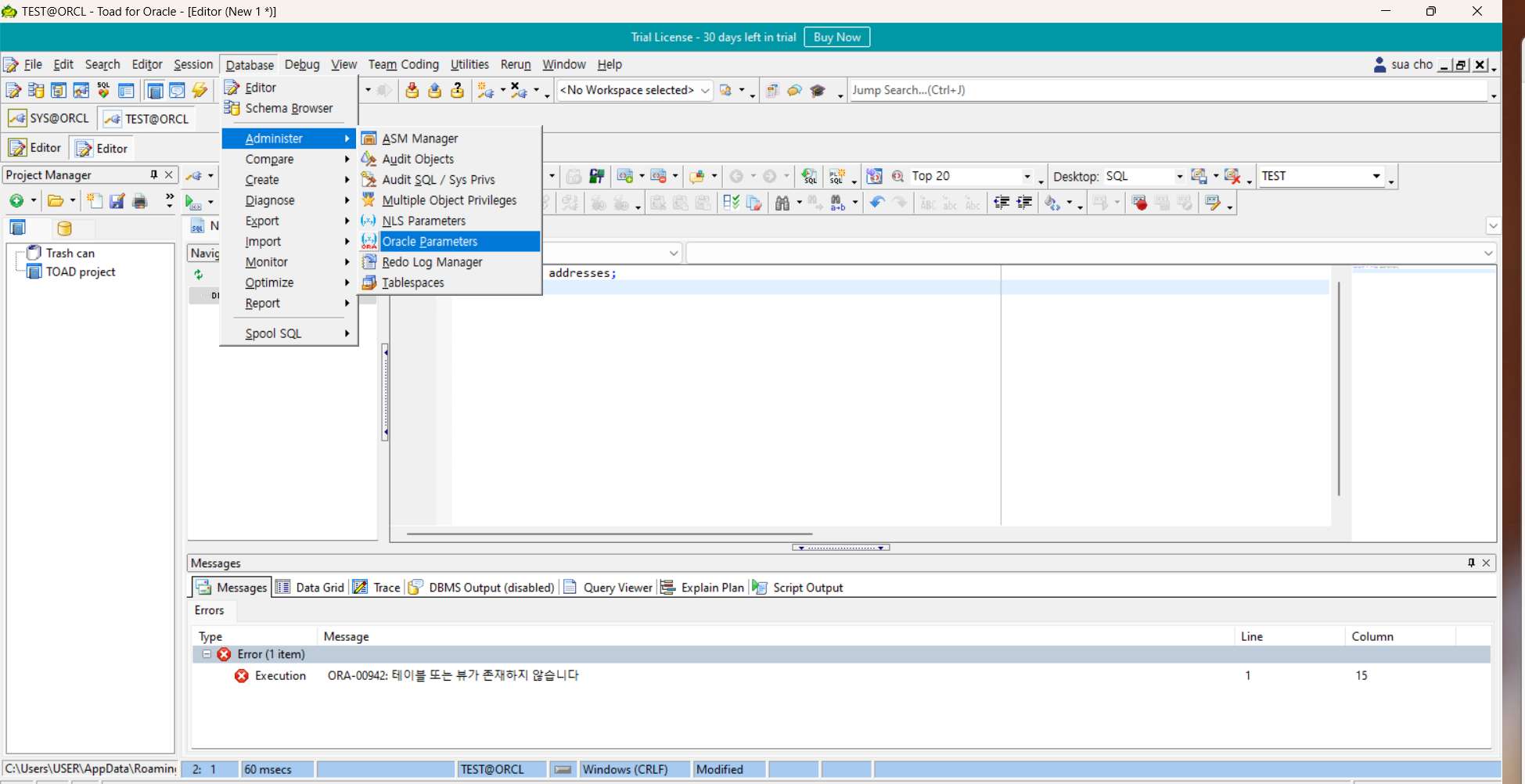Image resolution: width=1525 pixels, height=784 pixels.
Task: Open dropdown arrow beside folder icon
Action: 73,201
